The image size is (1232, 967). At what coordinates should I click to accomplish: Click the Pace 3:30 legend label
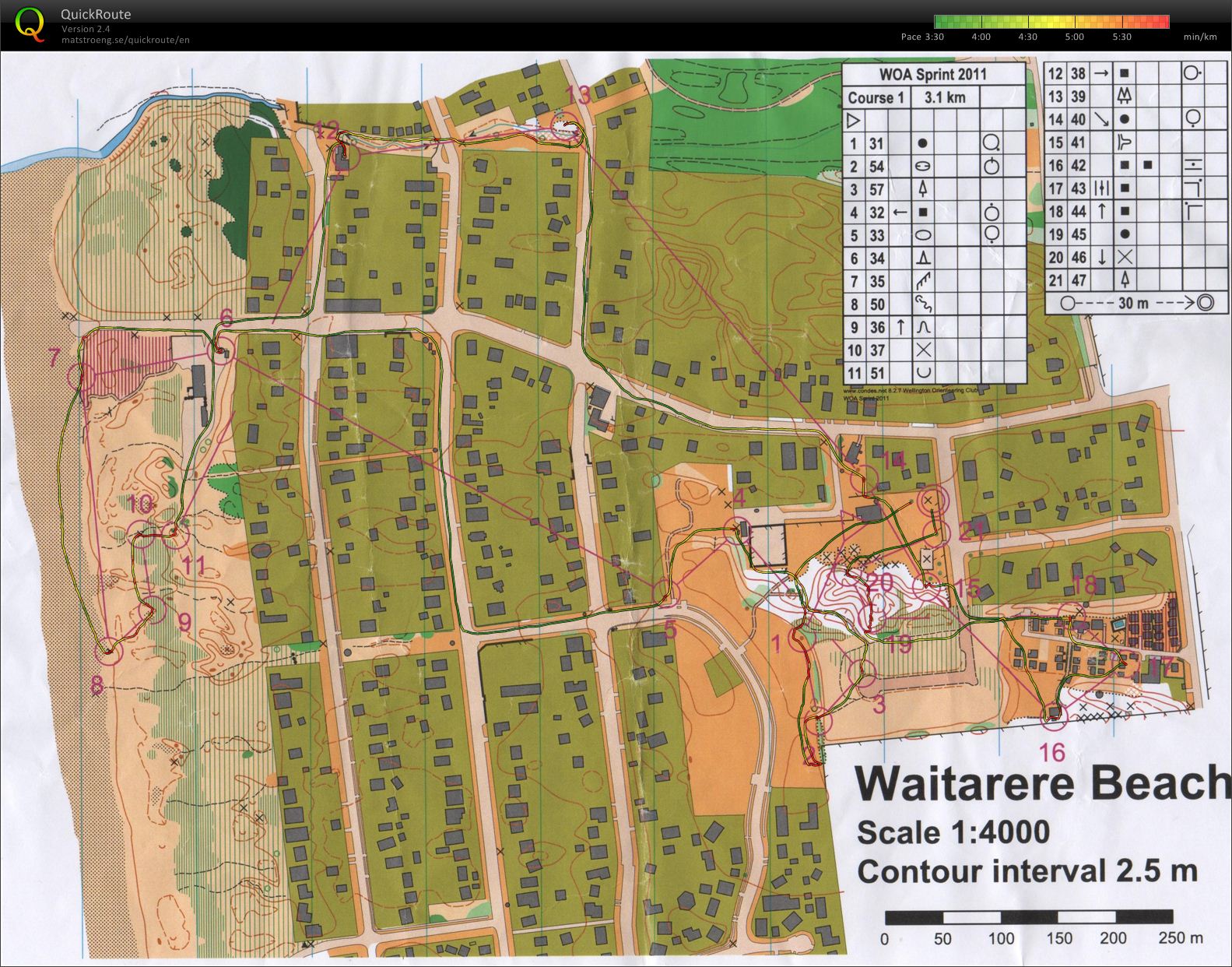(922, 37)
